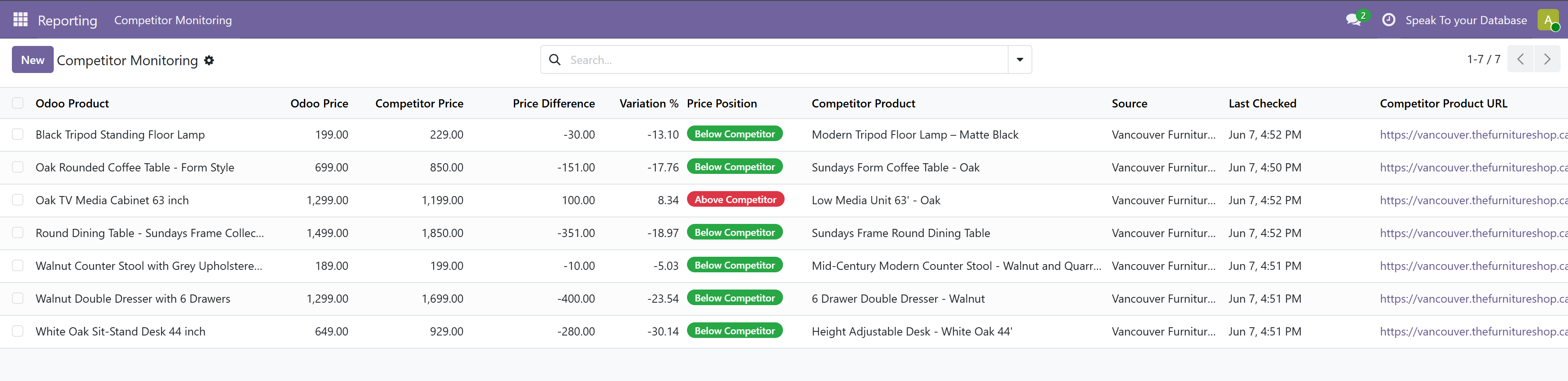Open URL link for Oak TV Media Cabinet row

tap(1473, 200)
